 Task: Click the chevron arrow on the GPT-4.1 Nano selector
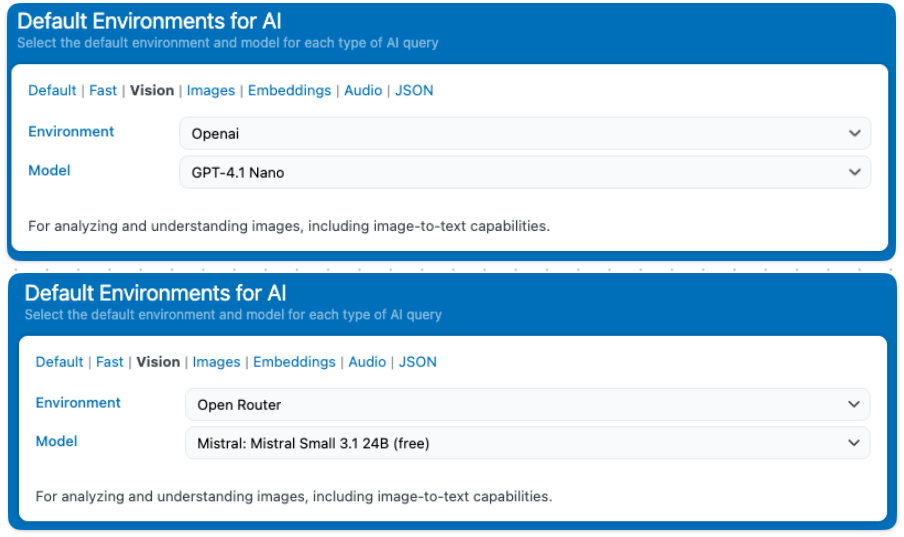(854, 172)
